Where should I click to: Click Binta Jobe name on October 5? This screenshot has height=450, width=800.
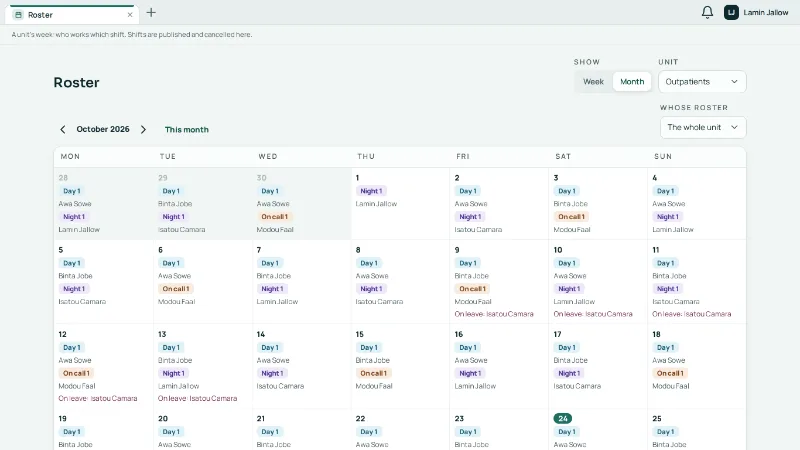tap(76, 276)
